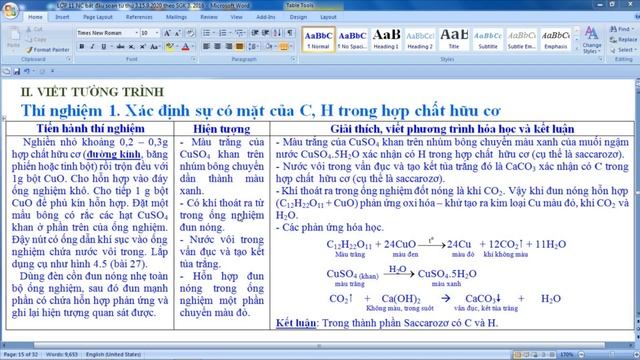640x360 pixels.
Task: Click the Save icon in Quick Access Toolbar
Action: coord(17,71)
